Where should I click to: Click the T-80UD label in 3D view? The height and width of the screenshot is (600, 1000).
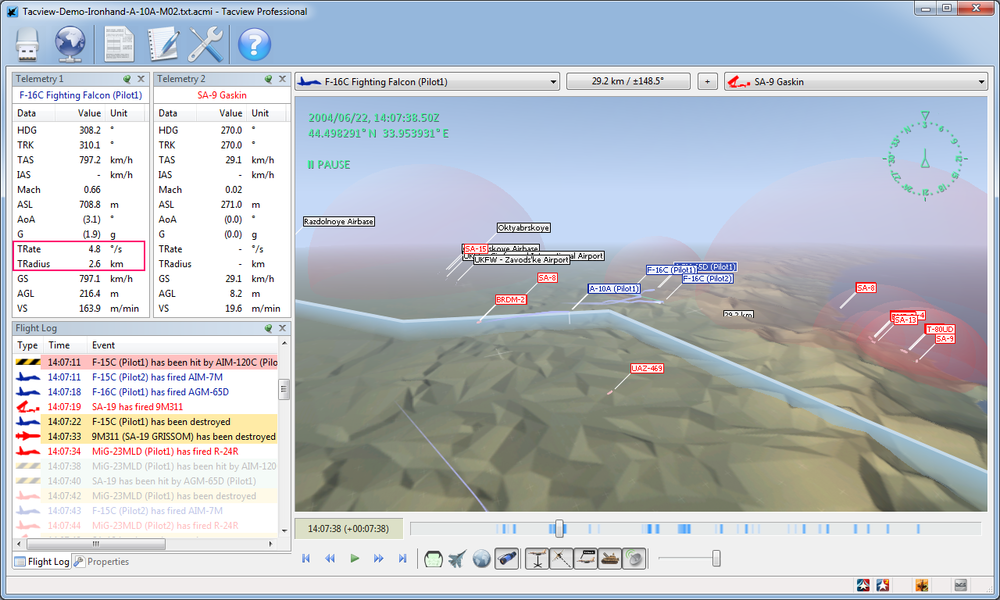tap(940, 330)
